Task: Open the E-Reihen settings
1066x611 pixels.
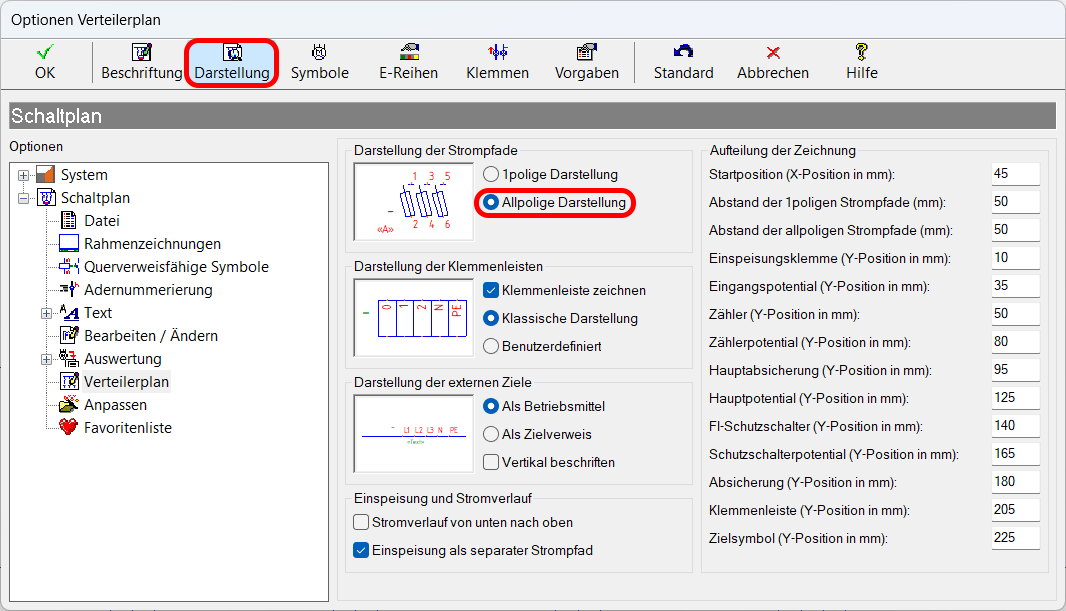Action: click(x=408, y=62)
